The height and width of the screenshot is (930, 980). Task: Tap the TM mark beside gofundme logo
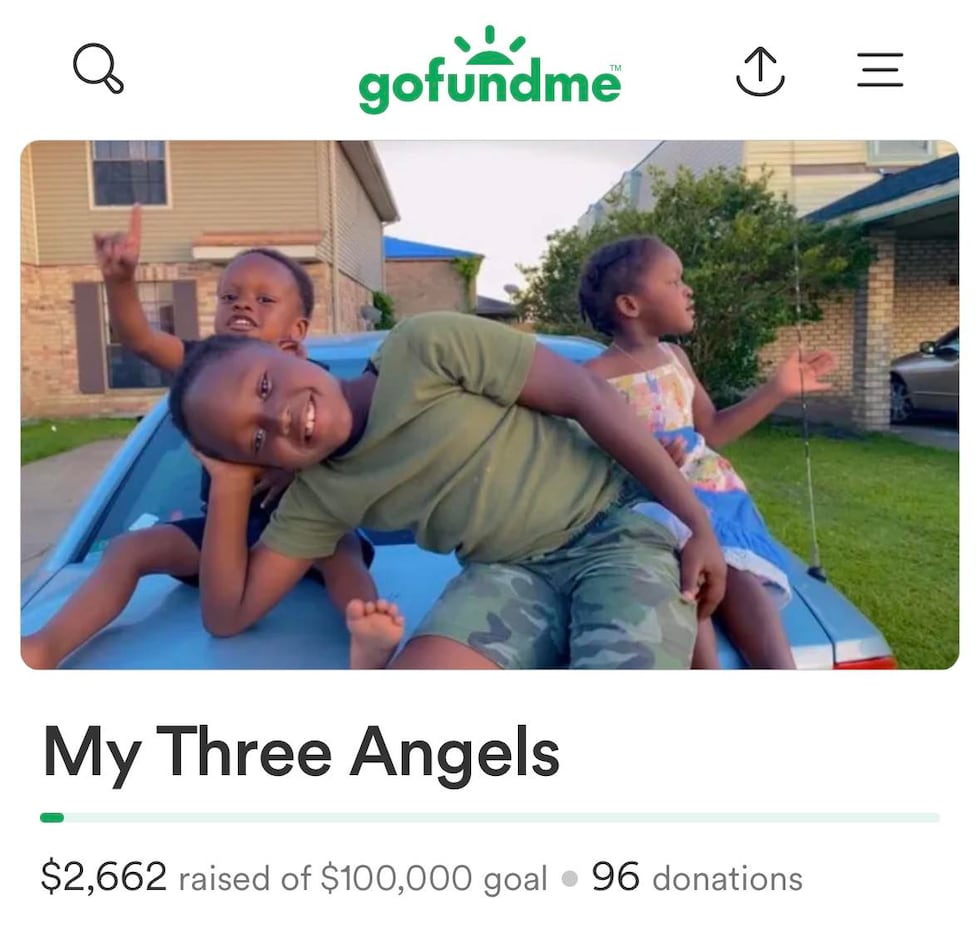616,68
